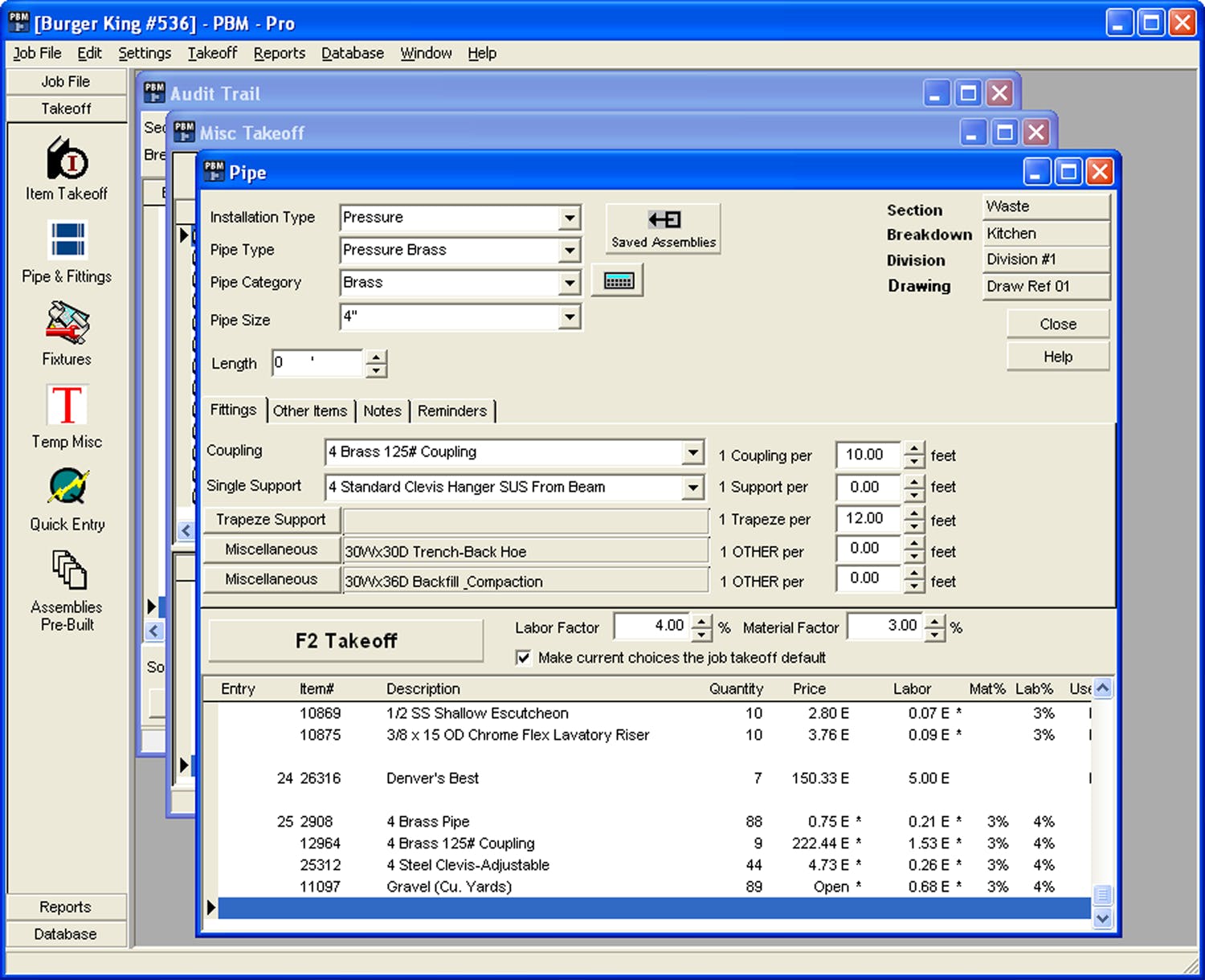Viewport: 1205px width, 980px height.
Task: Click the keyboard icon button beside Pipe Category
Action: [x=618, y=281]
